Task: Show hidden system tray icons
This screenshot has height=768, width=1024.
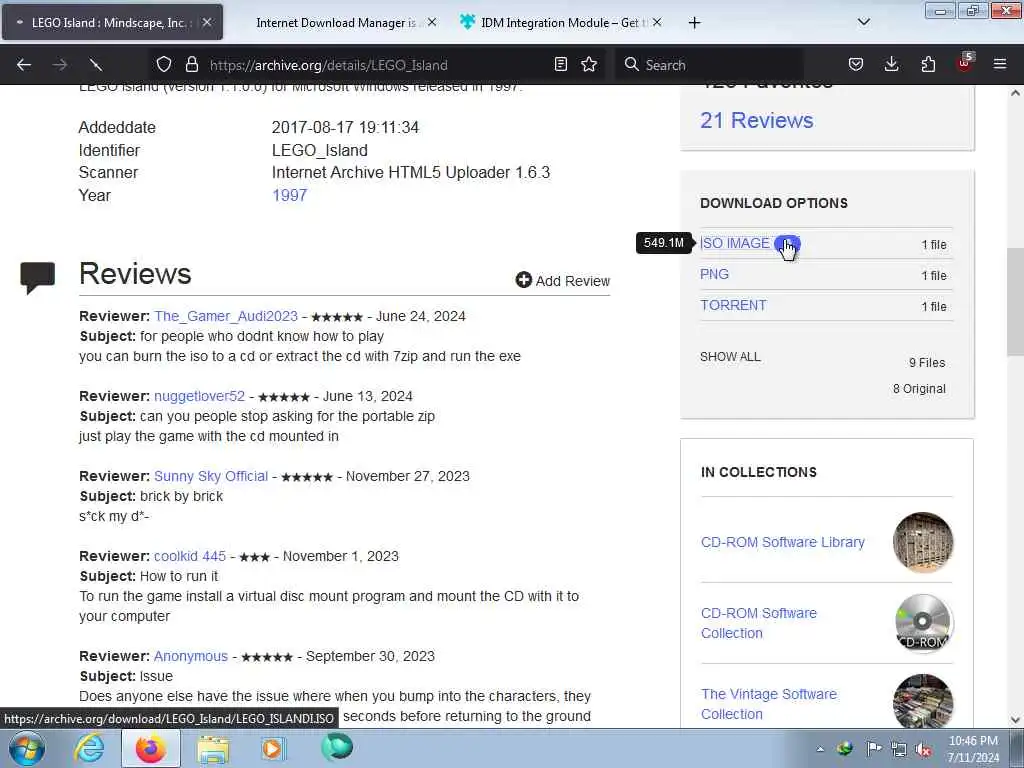Action: 820,749
